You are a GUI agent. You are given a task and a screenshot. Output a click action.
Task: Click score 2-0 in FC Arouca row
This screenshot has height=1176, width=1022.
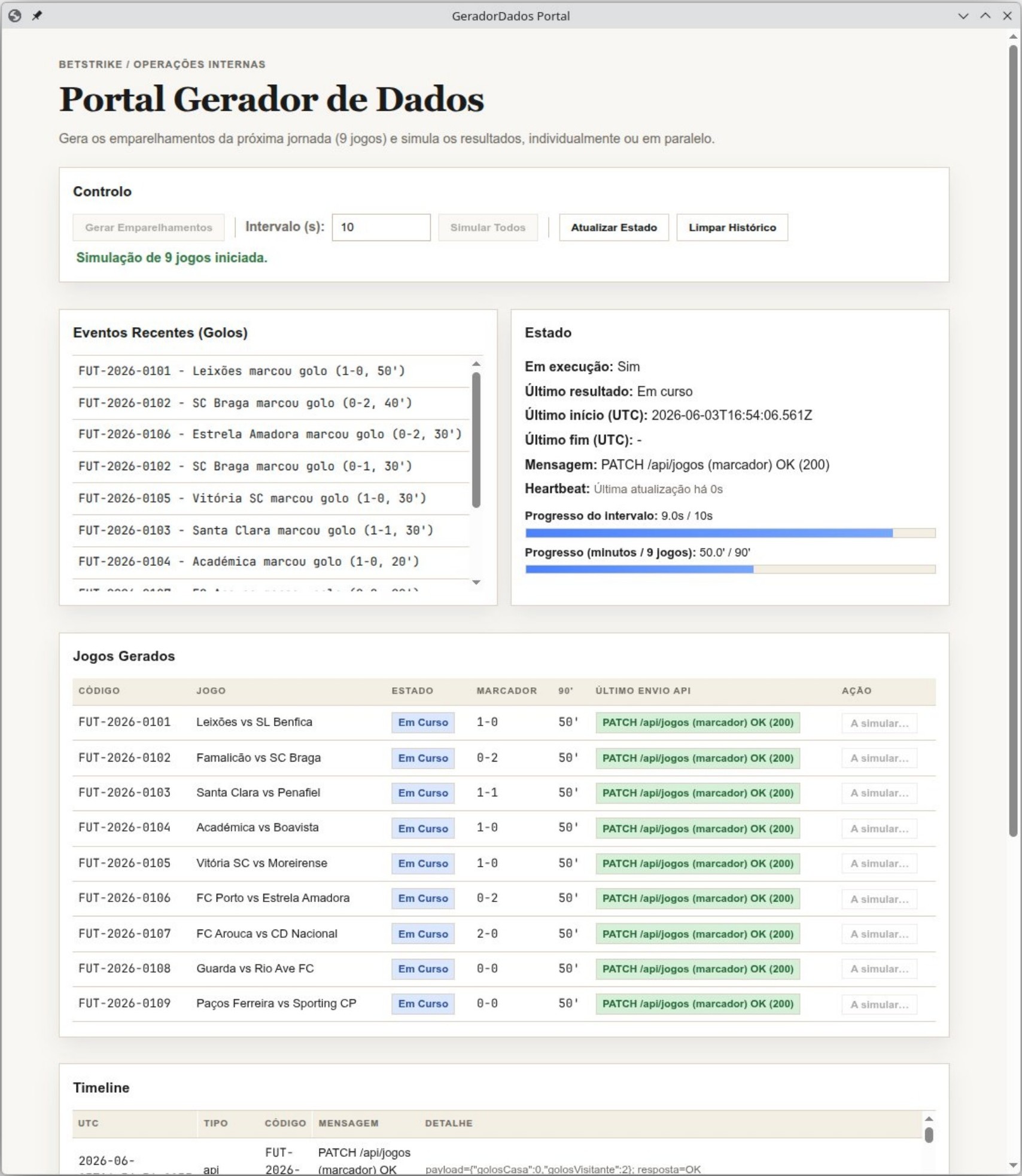[x=487, y=934]
